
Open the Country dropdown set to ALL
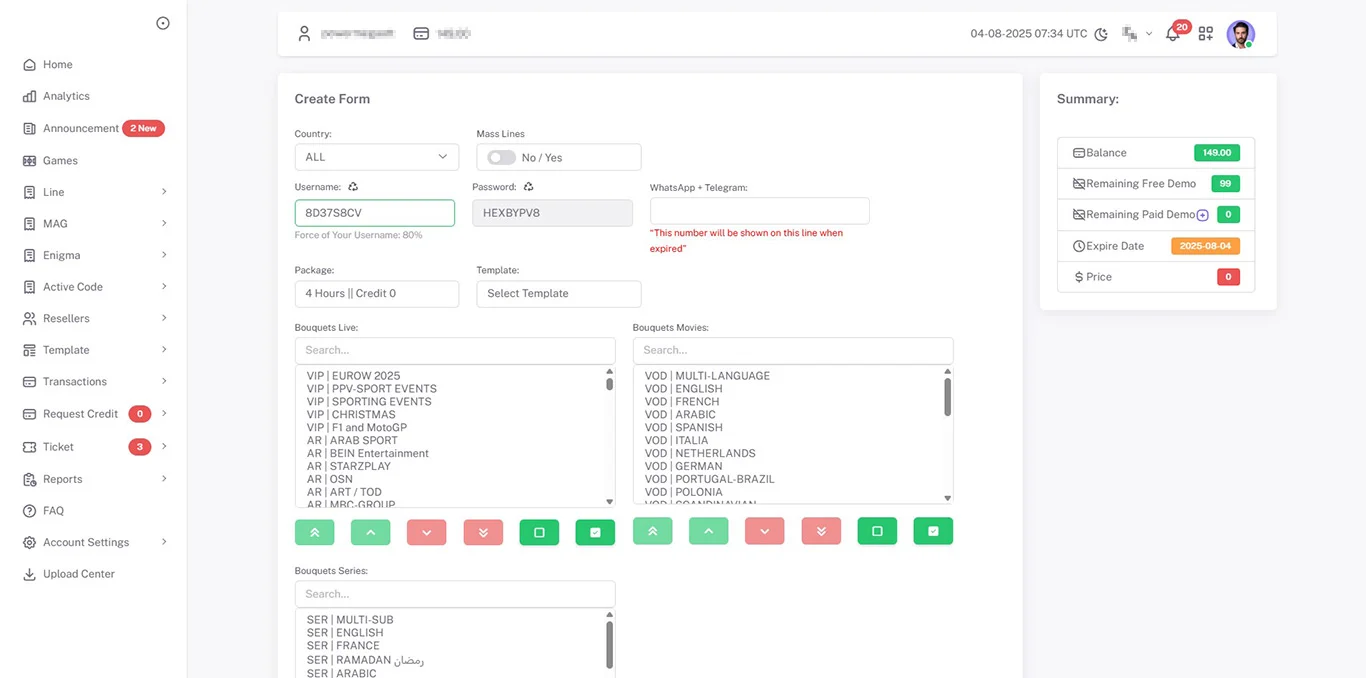click(377, 157)
